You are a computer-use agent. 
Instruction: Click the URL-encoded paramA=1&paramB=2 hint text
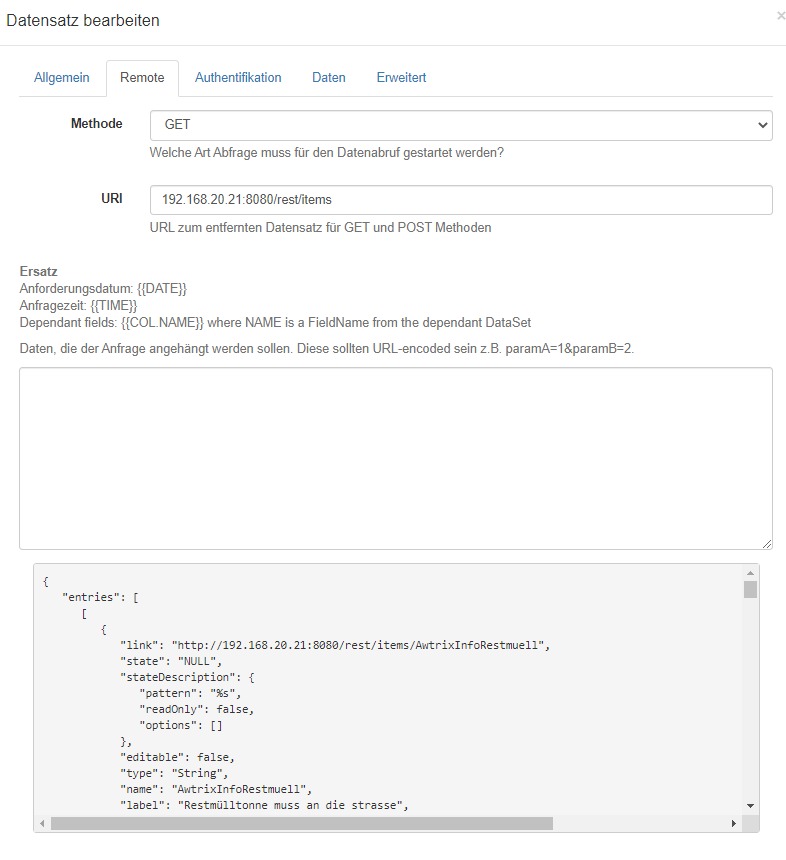click(327, 348)
